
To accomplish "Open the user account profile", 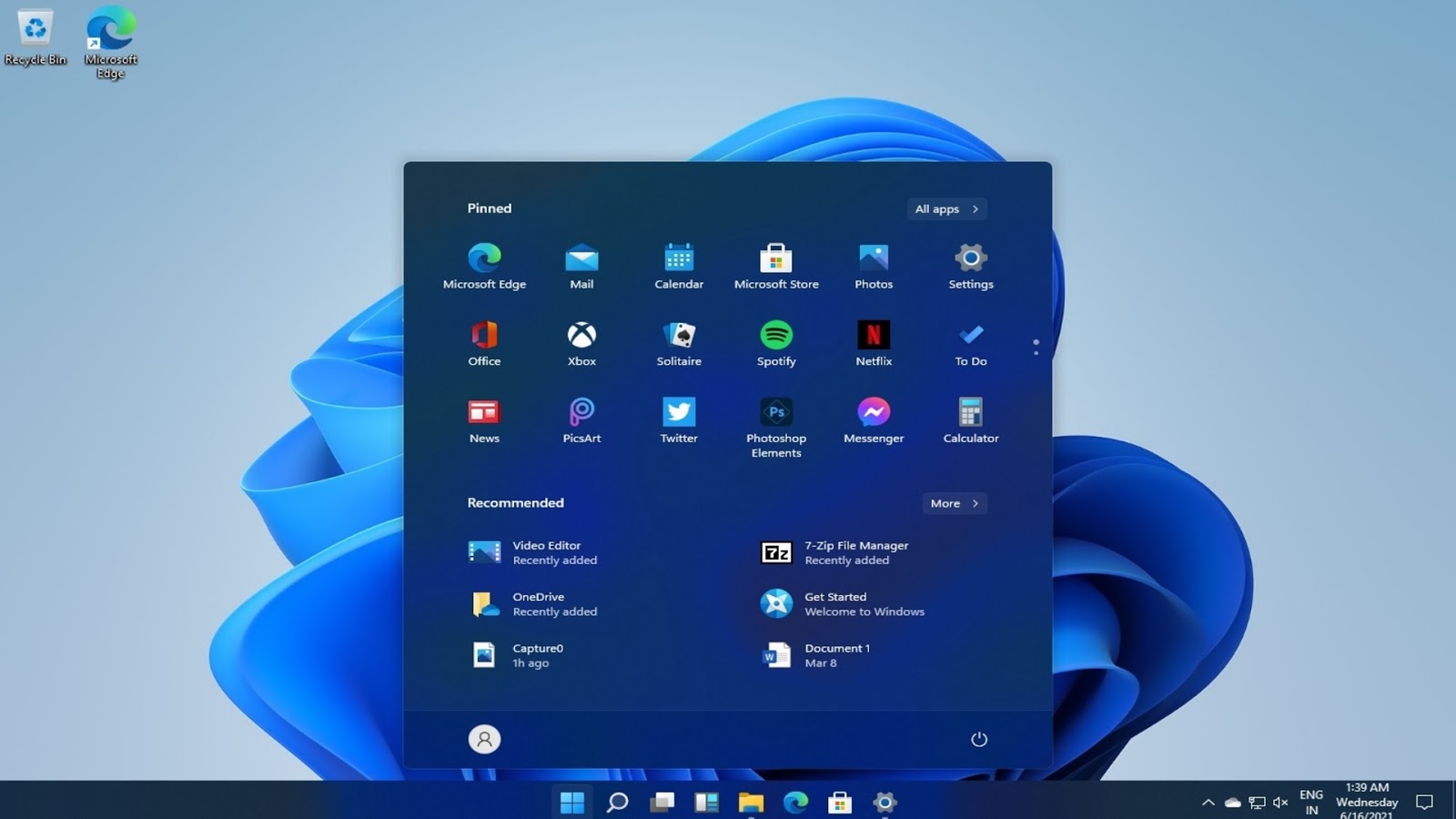I will tap(484, 739).
